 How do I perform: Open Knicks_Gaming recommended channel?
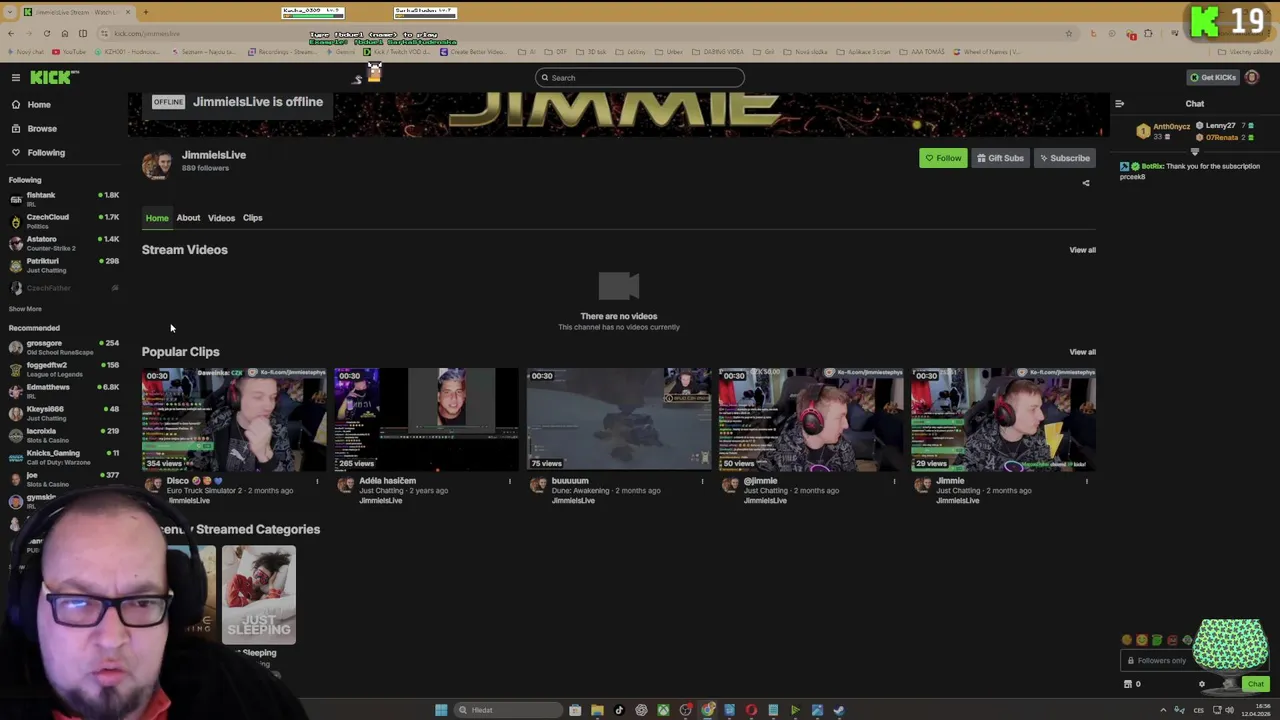63,457
